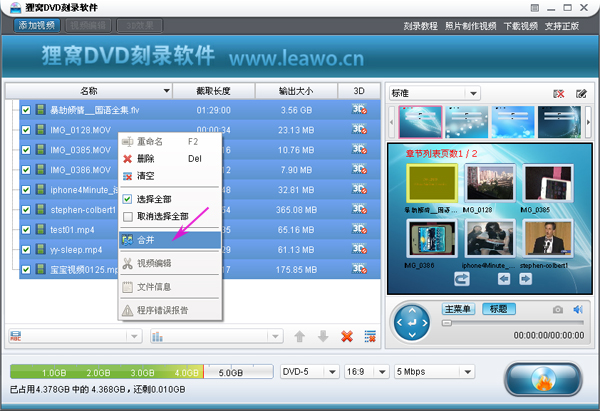Open the 下载视频 link
Image resolution: width=600 pixels, height=411 pixels.
[521, 26]
